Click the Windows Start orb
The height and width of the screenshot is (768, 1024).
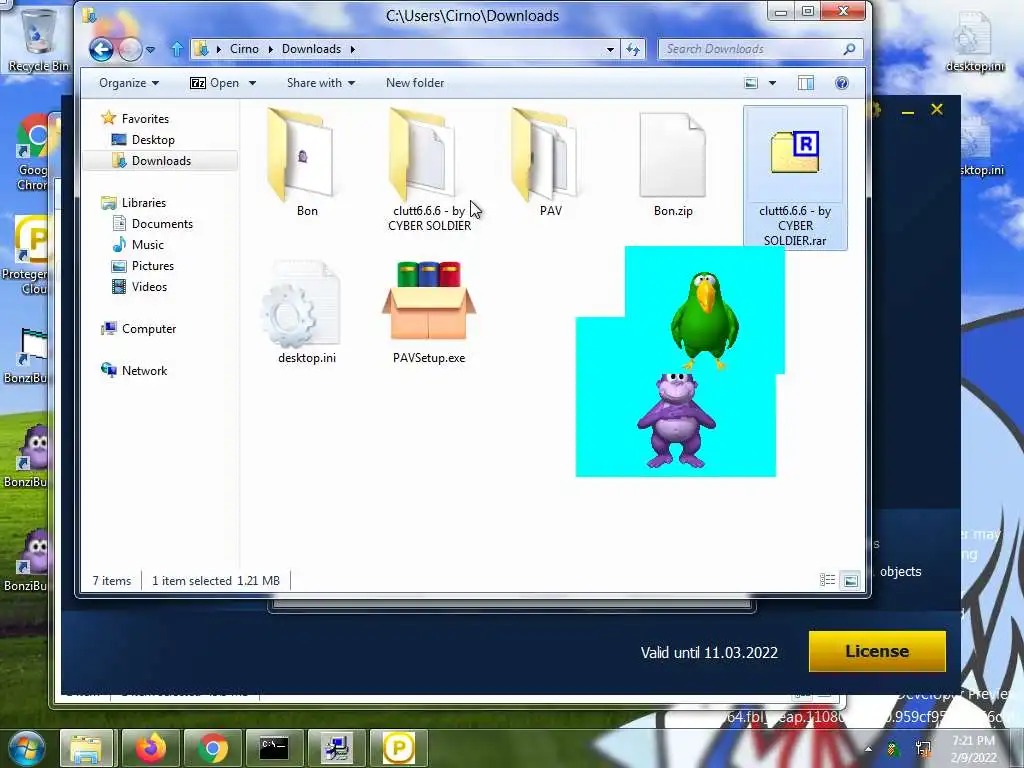[26, 748]
